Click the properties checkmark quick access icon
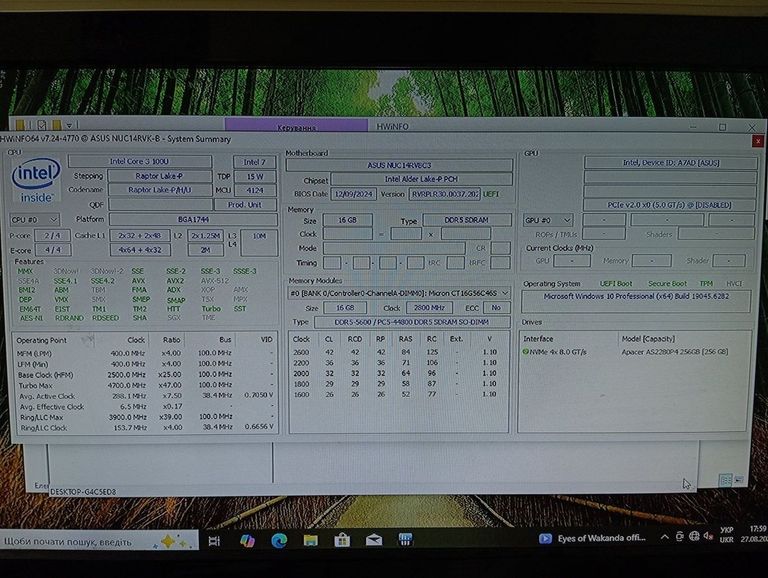 [42, 125]
